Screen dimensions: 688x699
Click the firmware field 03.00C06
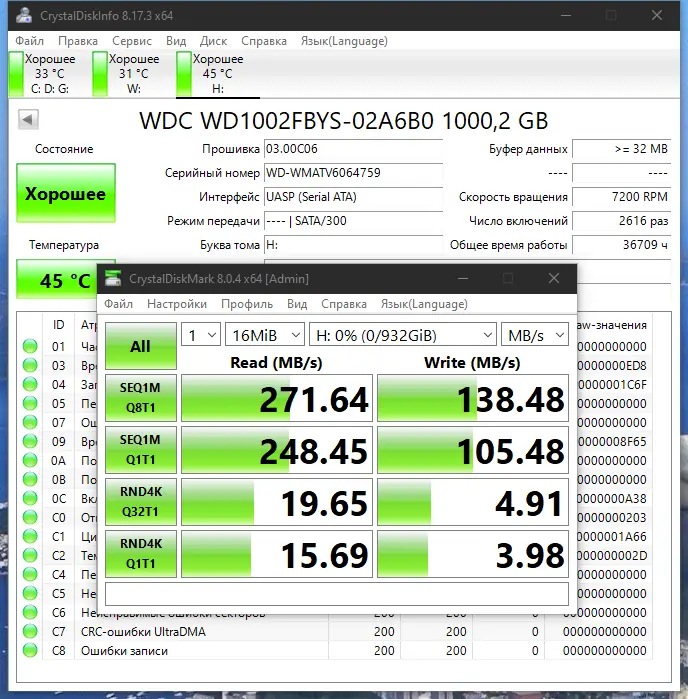353,149
